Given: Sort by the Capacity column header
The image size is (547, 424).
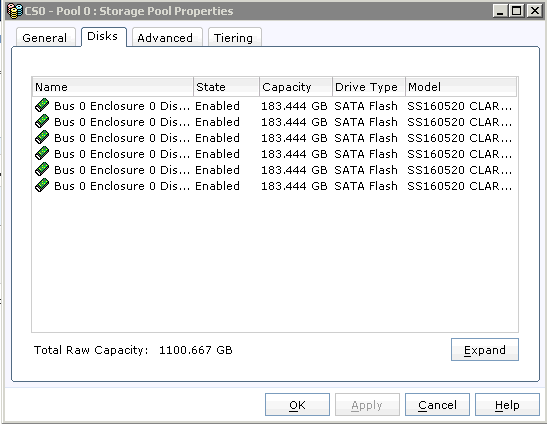Looking at the screenshot, I should pos(296,87).
